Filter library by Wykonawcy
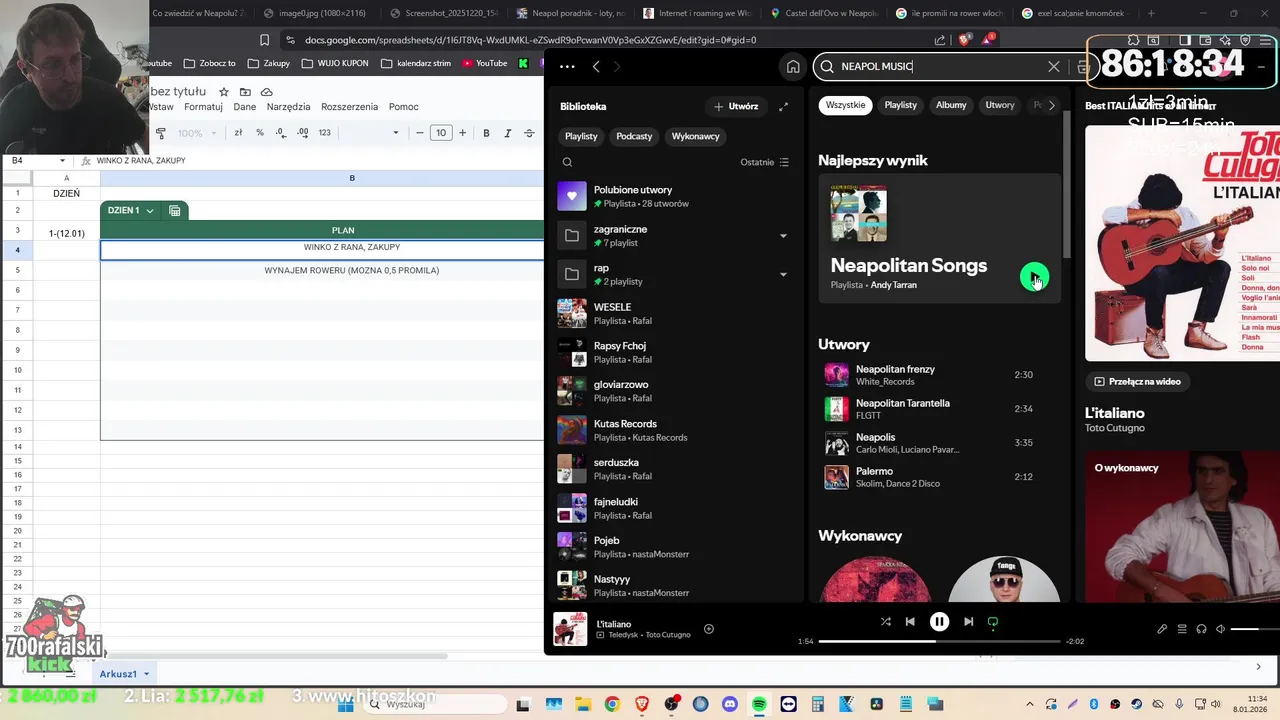1280x720 pixels. (695, 136)
